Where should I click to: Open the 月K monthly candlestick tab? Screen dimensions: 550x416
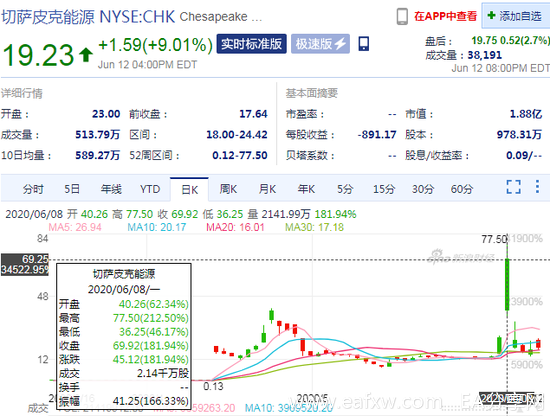(267, 189)
